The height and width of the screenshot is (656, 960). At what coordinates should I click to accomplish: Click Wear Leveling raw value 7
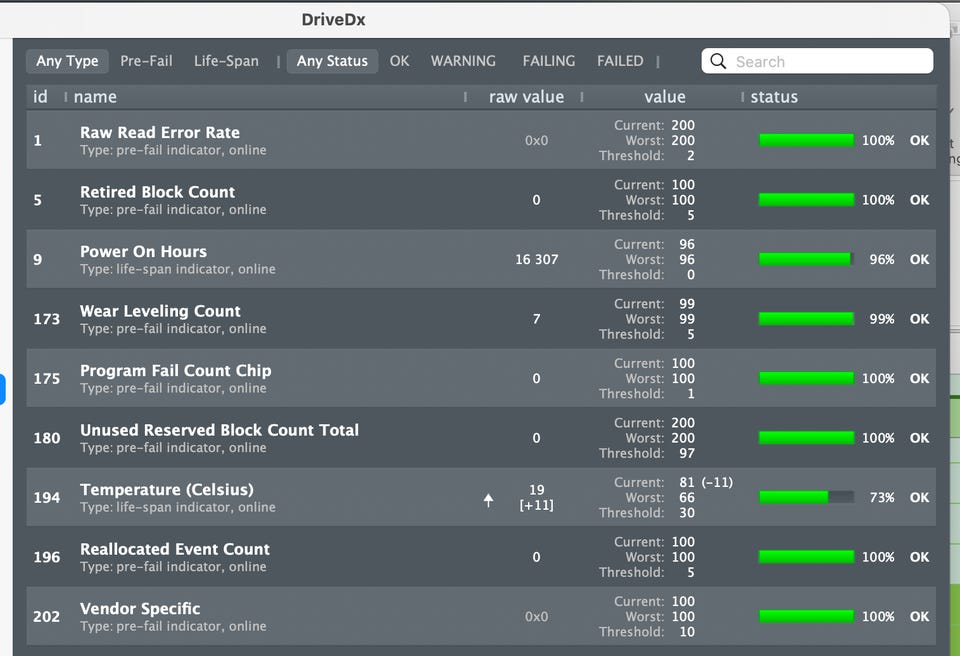(x=536, y=319)
